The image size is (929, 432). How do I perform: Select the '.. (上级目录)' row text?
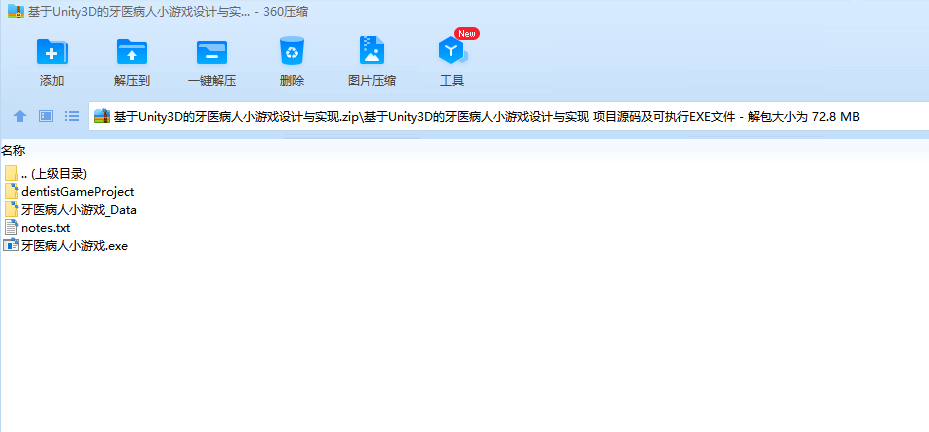[x=54, y=174]
